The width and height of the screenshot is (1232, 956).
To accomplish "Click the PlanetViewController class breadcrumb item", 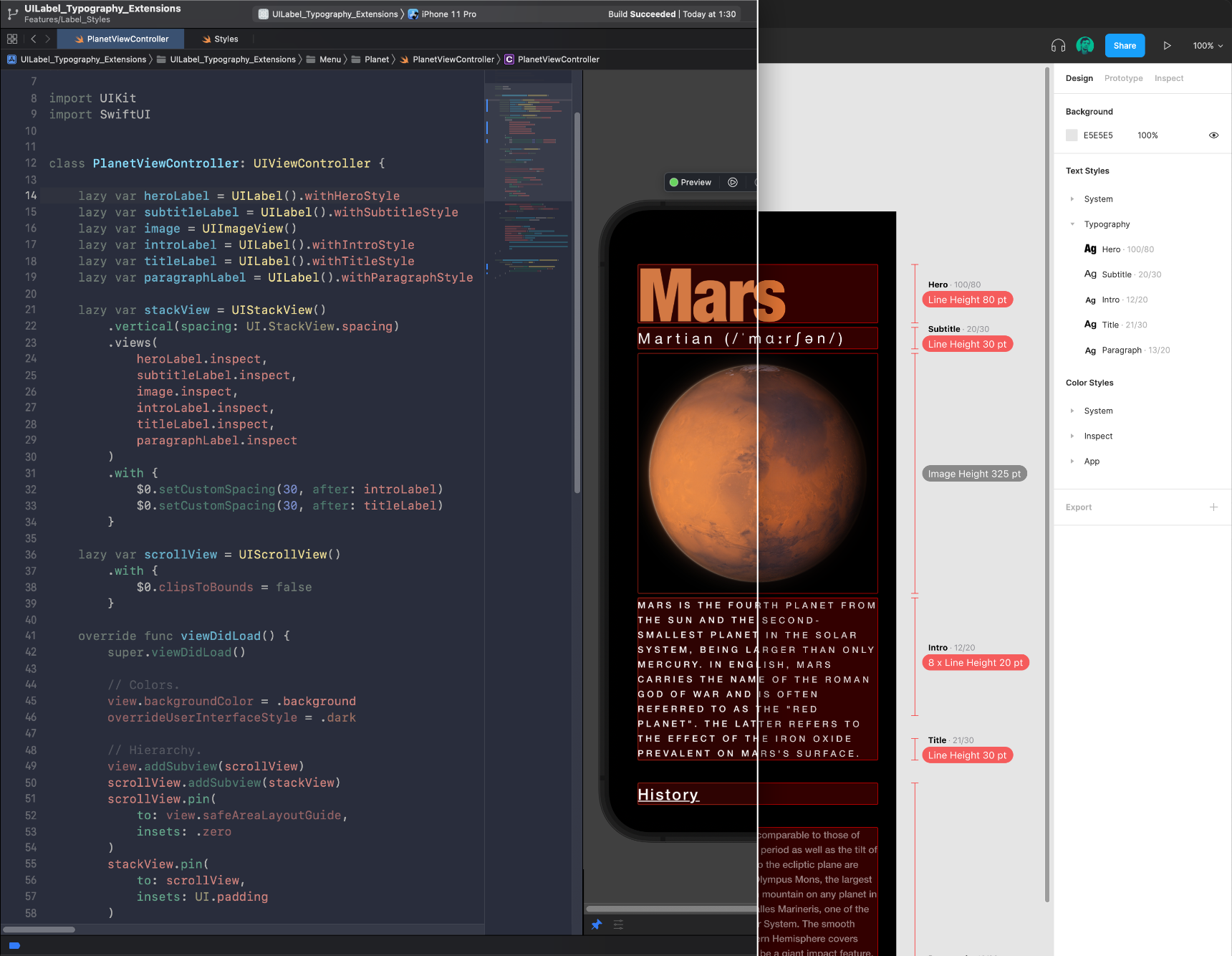I will click(x=552, y=59).
